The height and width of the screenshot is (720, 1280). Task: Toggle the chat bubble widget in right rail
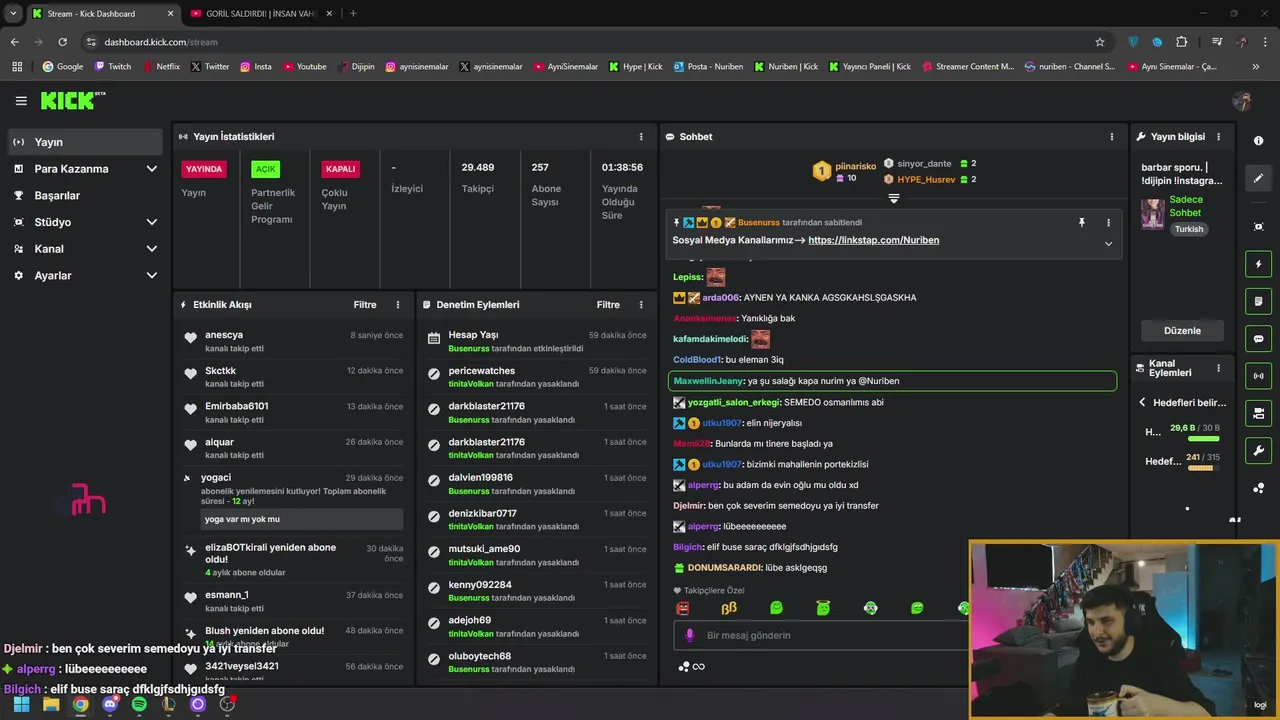point(1258,339)
